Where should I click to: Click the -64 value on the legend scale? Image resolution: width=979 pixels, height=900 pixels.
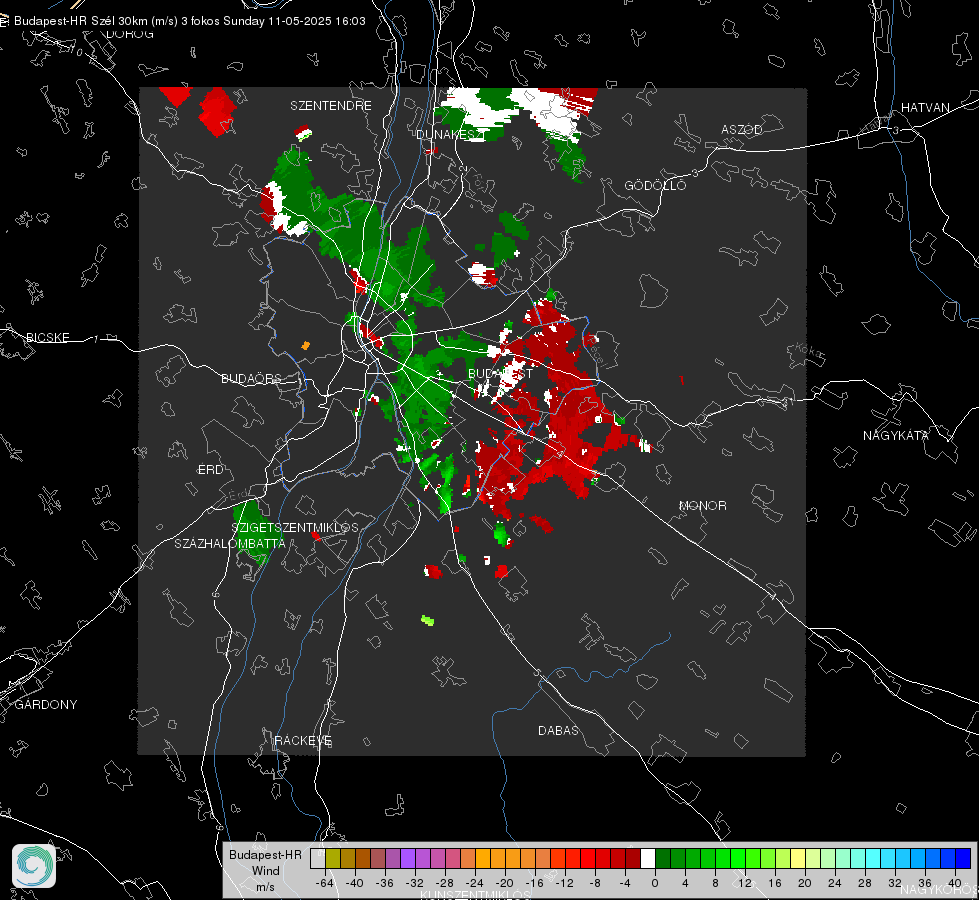325,883
